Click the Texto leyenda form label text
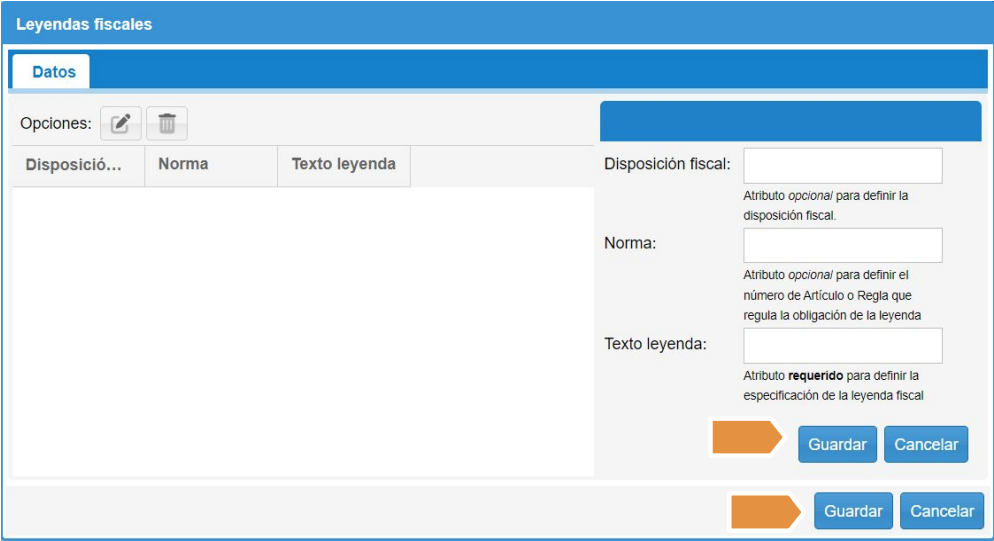 pos(655,344)
